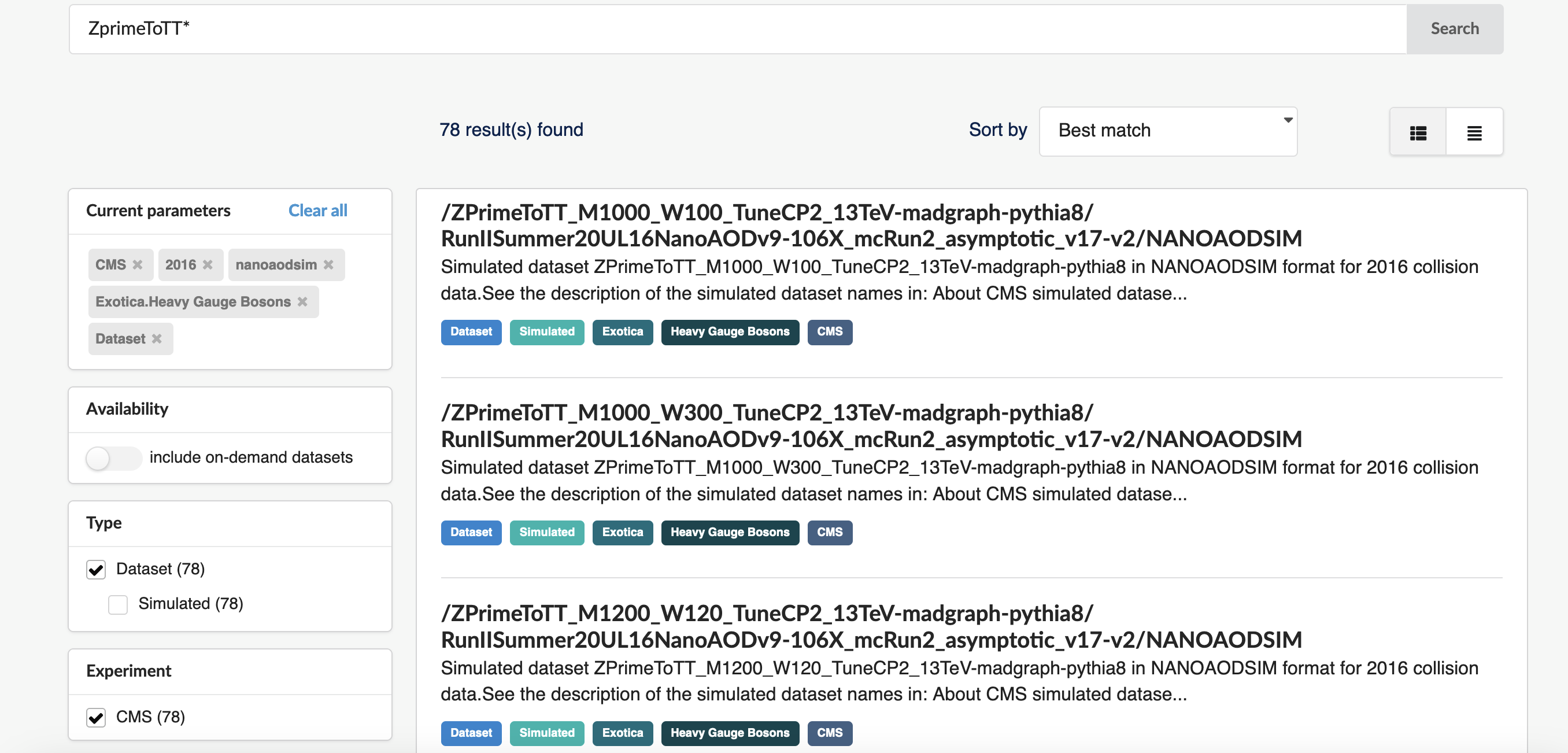Click Exotica tag under M1200_W120 result

click(x=622, y=733)
